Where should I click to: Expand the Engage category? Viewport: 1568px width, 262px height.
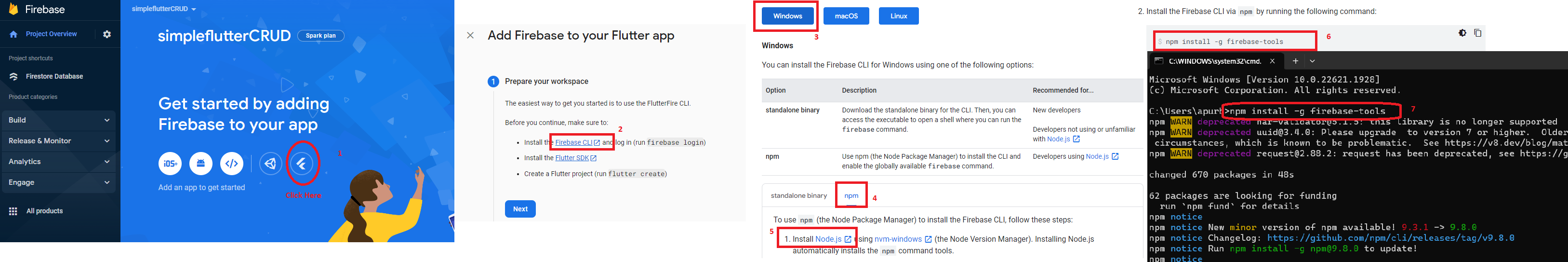click(x=58, y=182)
